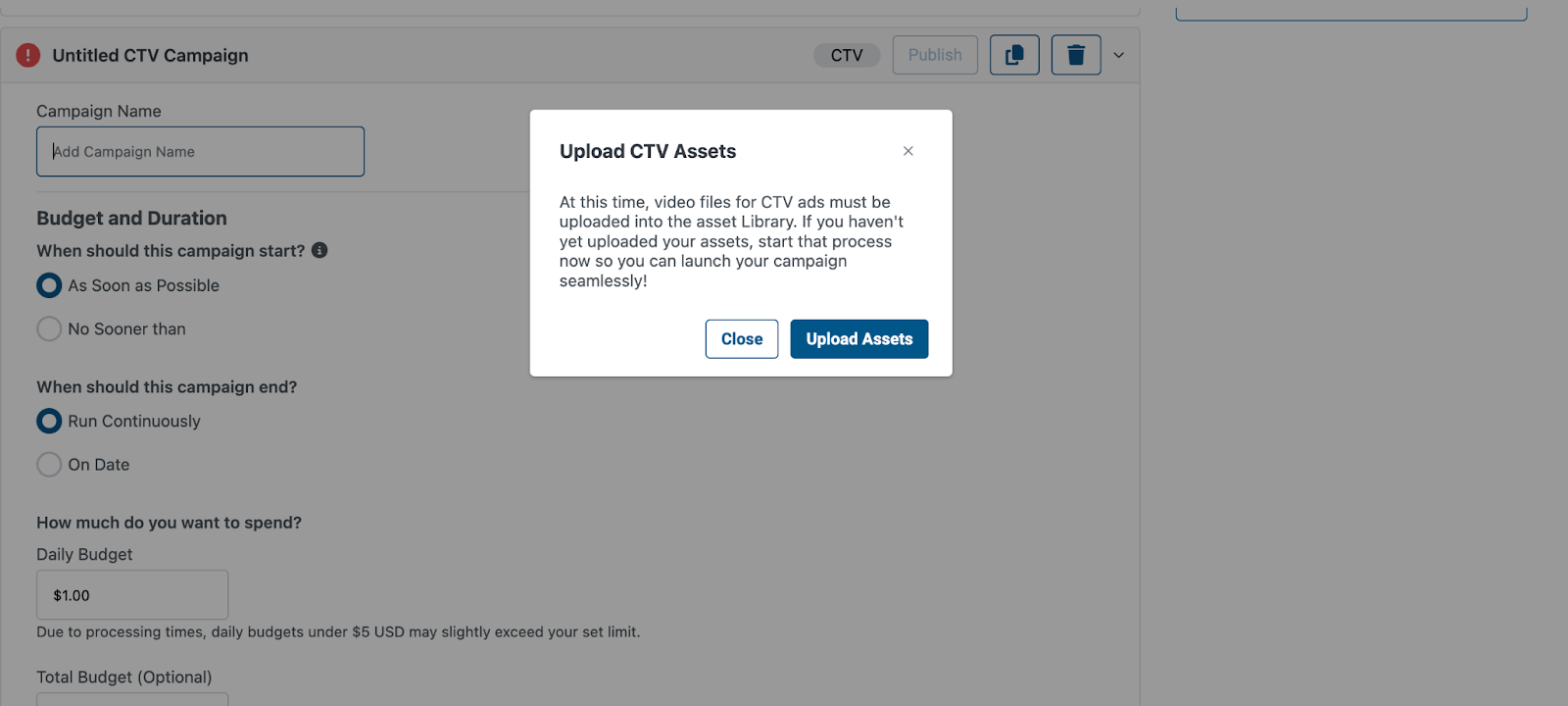Viewport: 1568px width, 706px height.
Task: Choose On Date end option
Action: [x=49, y=465]
